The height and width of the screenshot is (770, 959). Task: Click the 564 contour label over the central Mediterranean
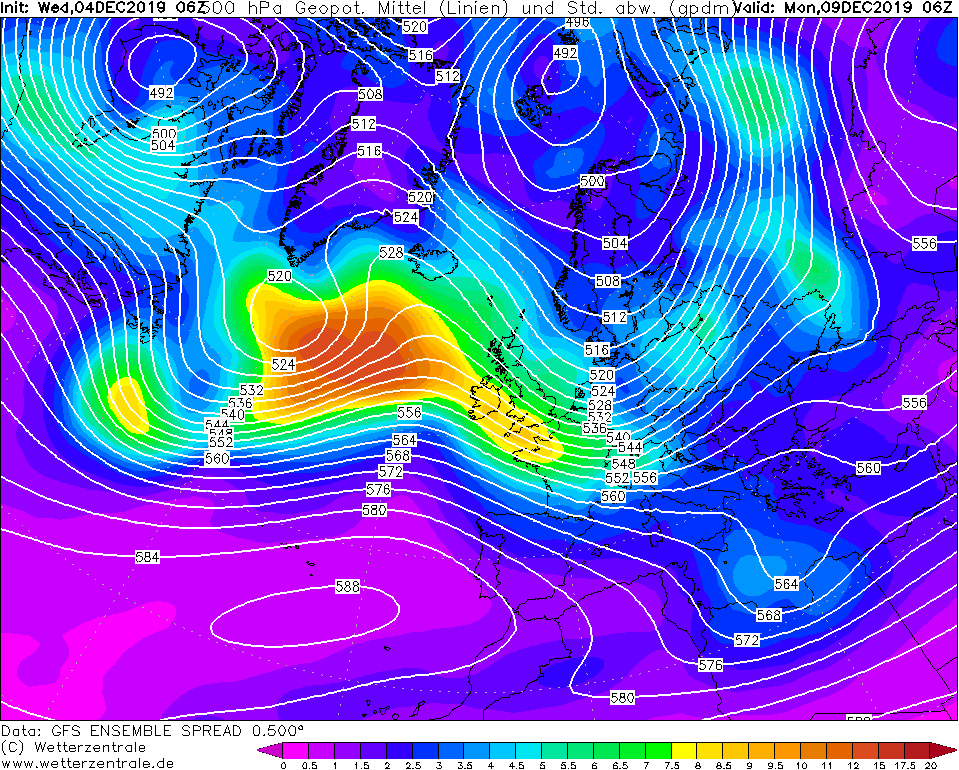coord(787,584)
